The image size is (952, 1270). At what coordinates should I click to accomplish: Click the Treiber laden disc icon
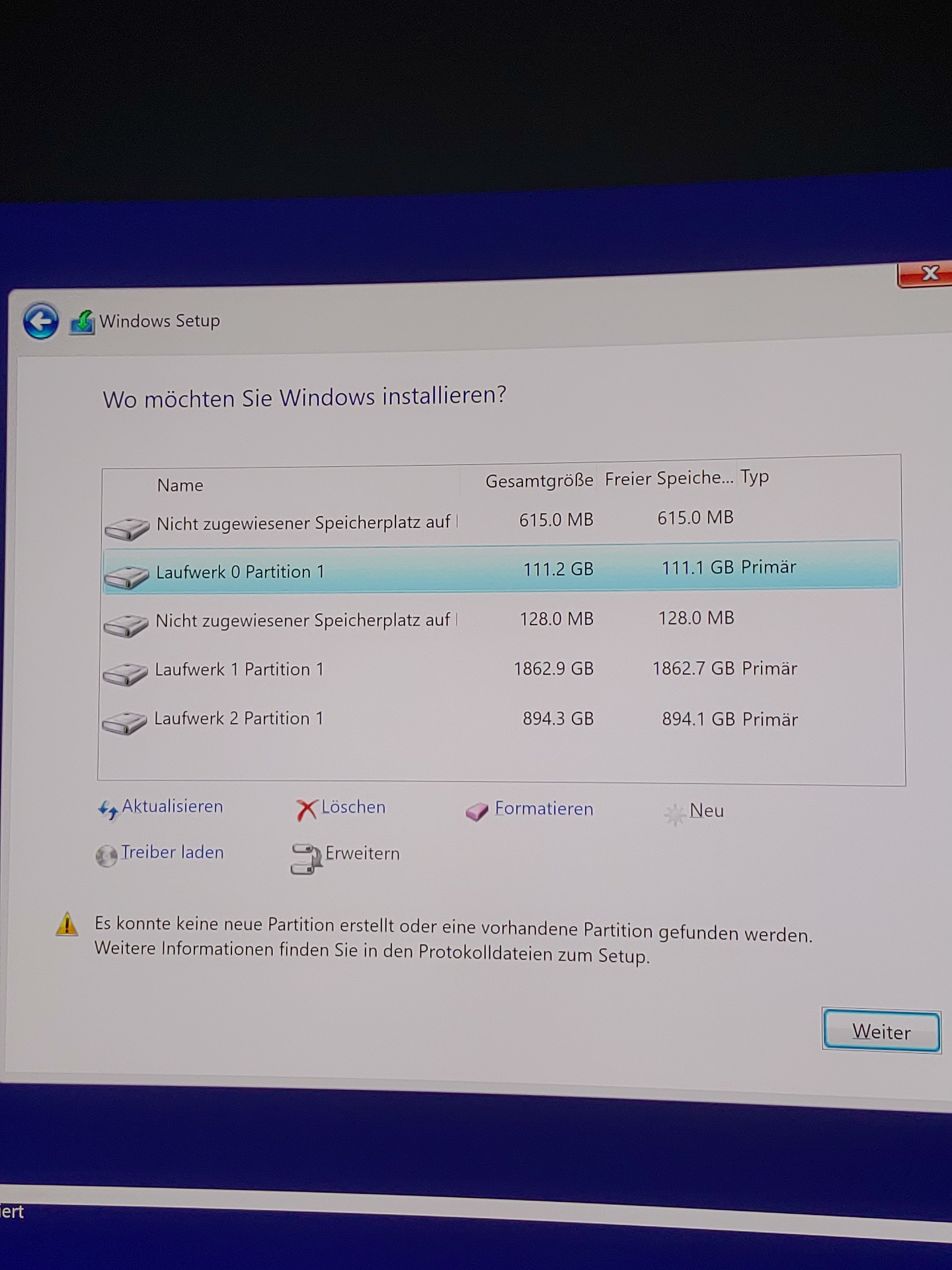pyautogui.click(x=106, y=856)
